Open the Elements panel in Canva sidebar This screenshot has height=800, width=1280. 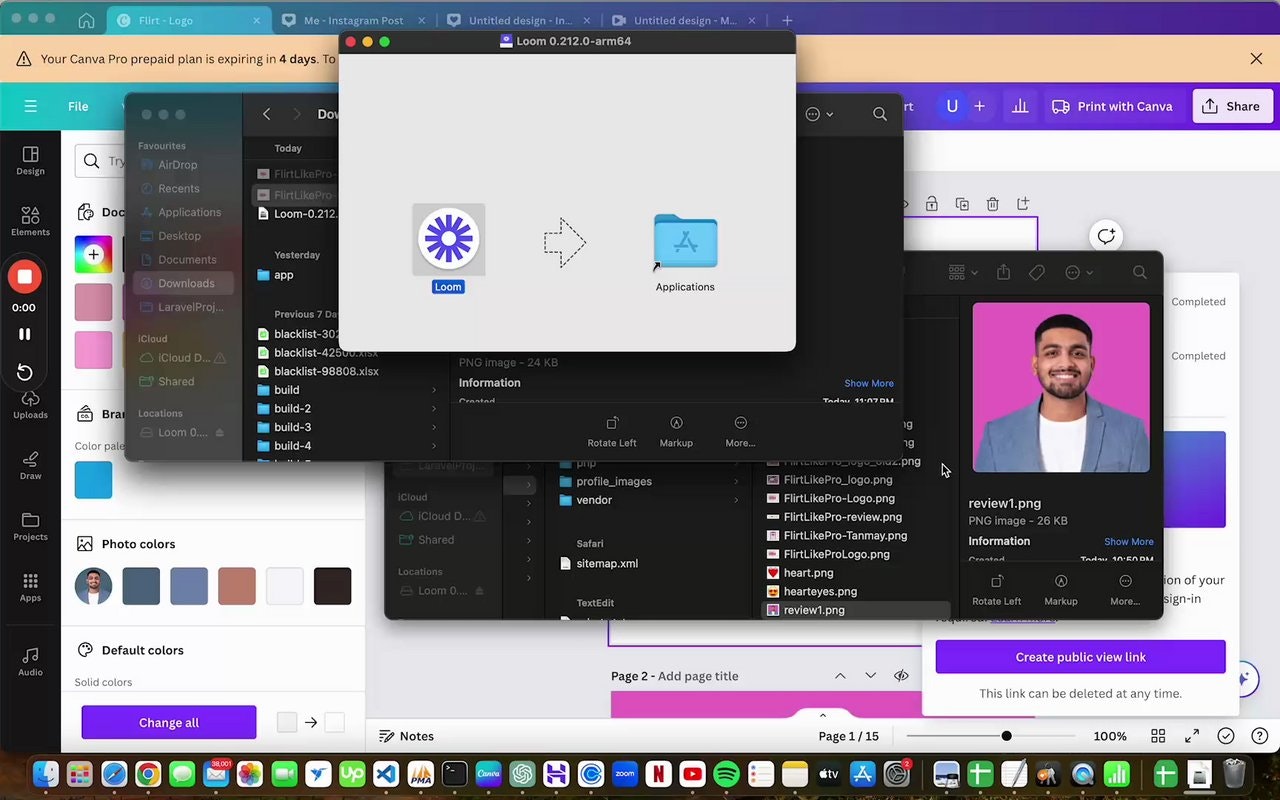(30, 221)
